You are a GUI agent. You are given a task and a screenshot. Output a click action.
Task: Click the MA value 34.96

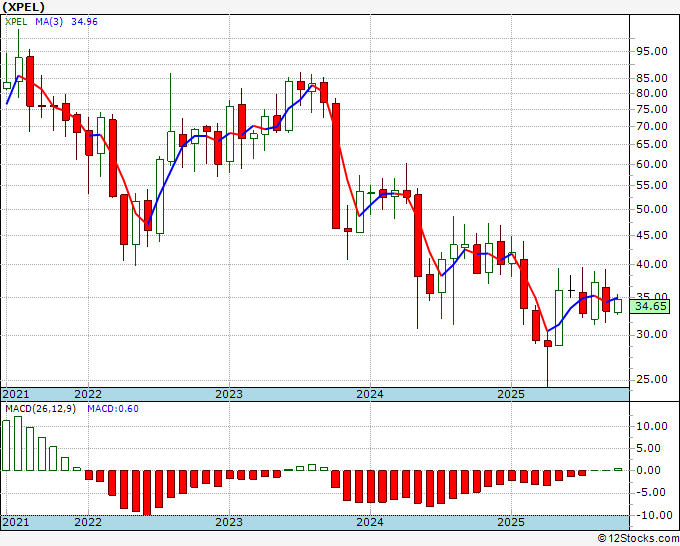point(84,22)
